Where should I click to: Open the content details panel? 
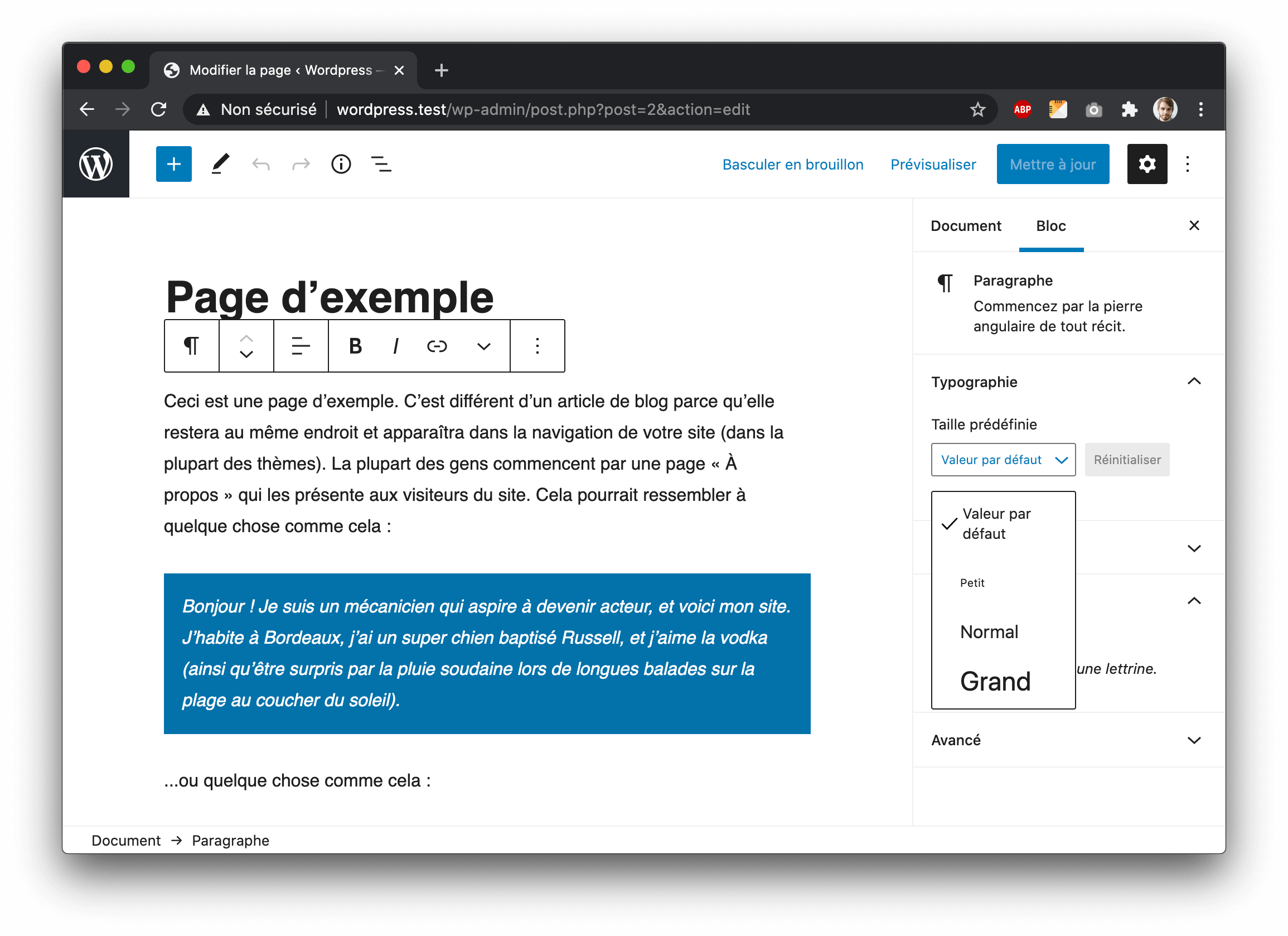click(x=341, y=163)
